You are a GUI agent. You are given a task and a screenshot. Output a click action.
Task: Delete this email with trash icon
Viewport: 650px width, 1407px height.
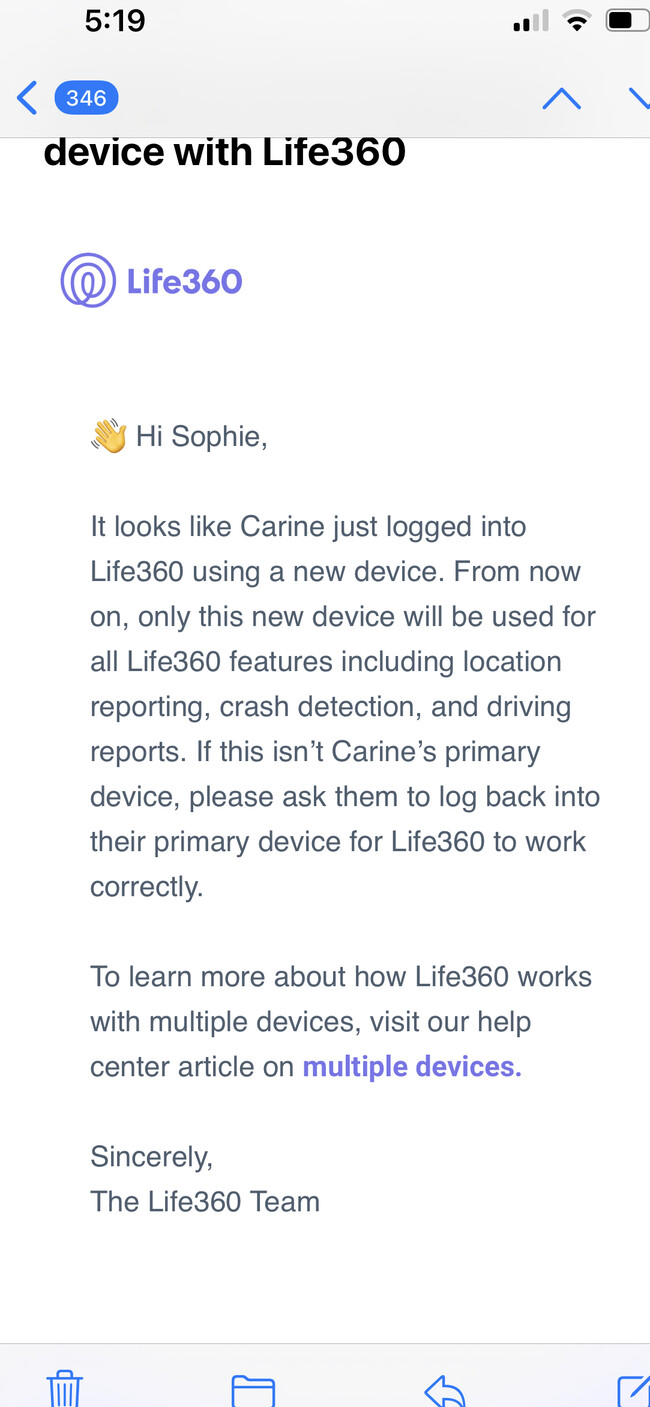tap(65, 1389)
